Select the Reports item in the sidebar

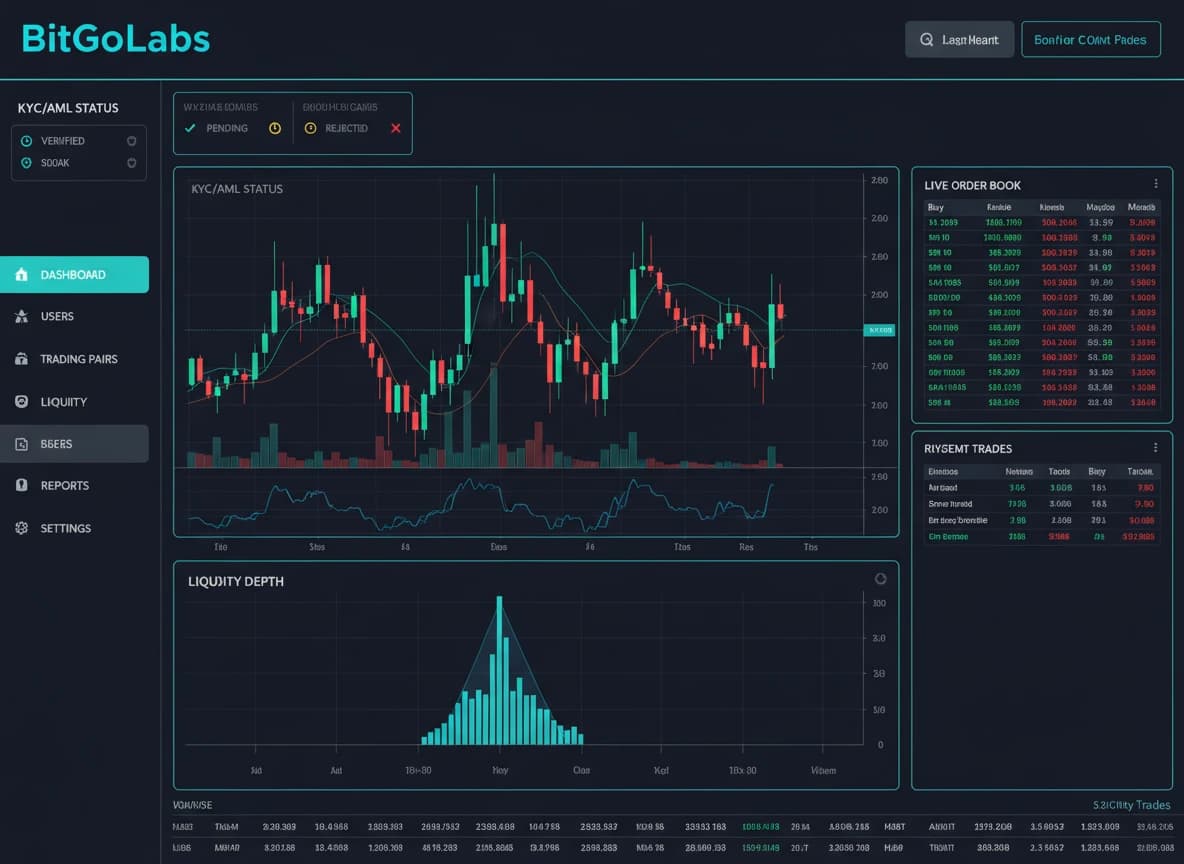tap(63, 485)
